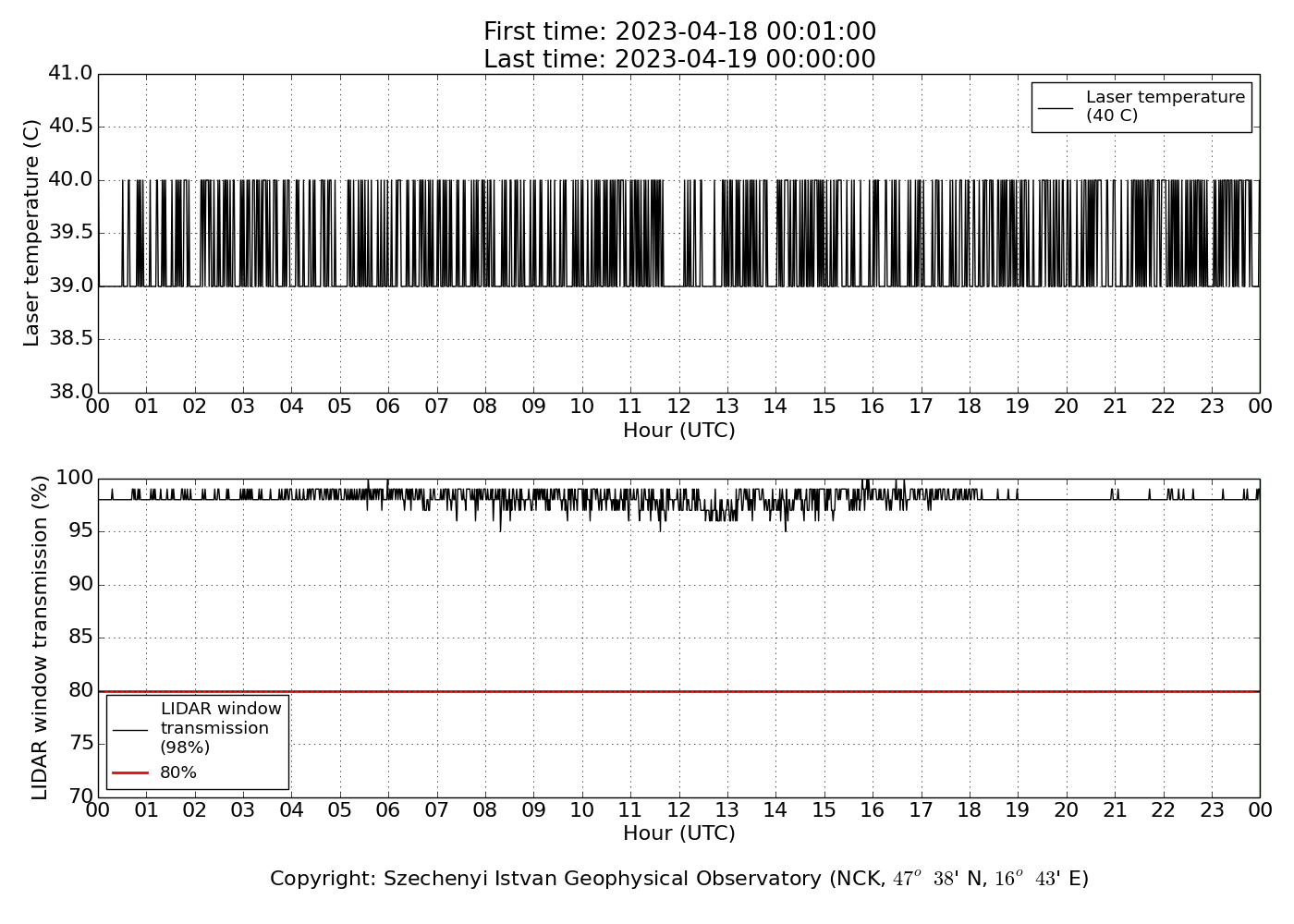
Task: Click the 38.0 tick on the temperature axis
Action: [71, 392]
